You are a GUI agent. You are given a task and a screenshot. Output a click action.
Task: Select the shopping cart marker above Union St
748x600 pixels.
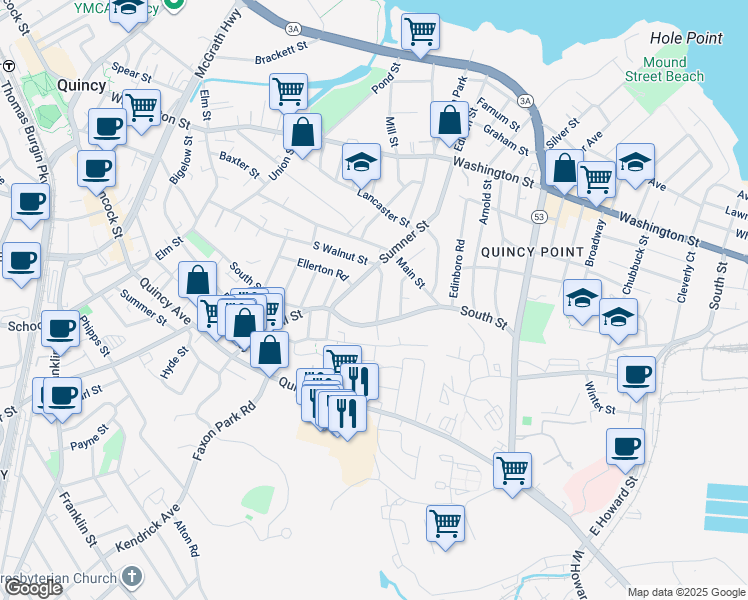point(288,92)
